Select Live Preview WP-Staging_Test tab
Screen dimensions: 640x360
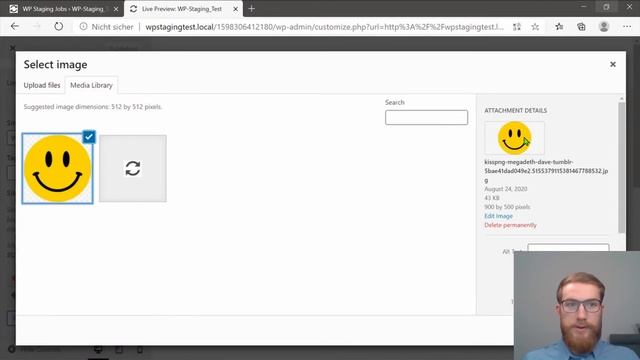point(182,9)
